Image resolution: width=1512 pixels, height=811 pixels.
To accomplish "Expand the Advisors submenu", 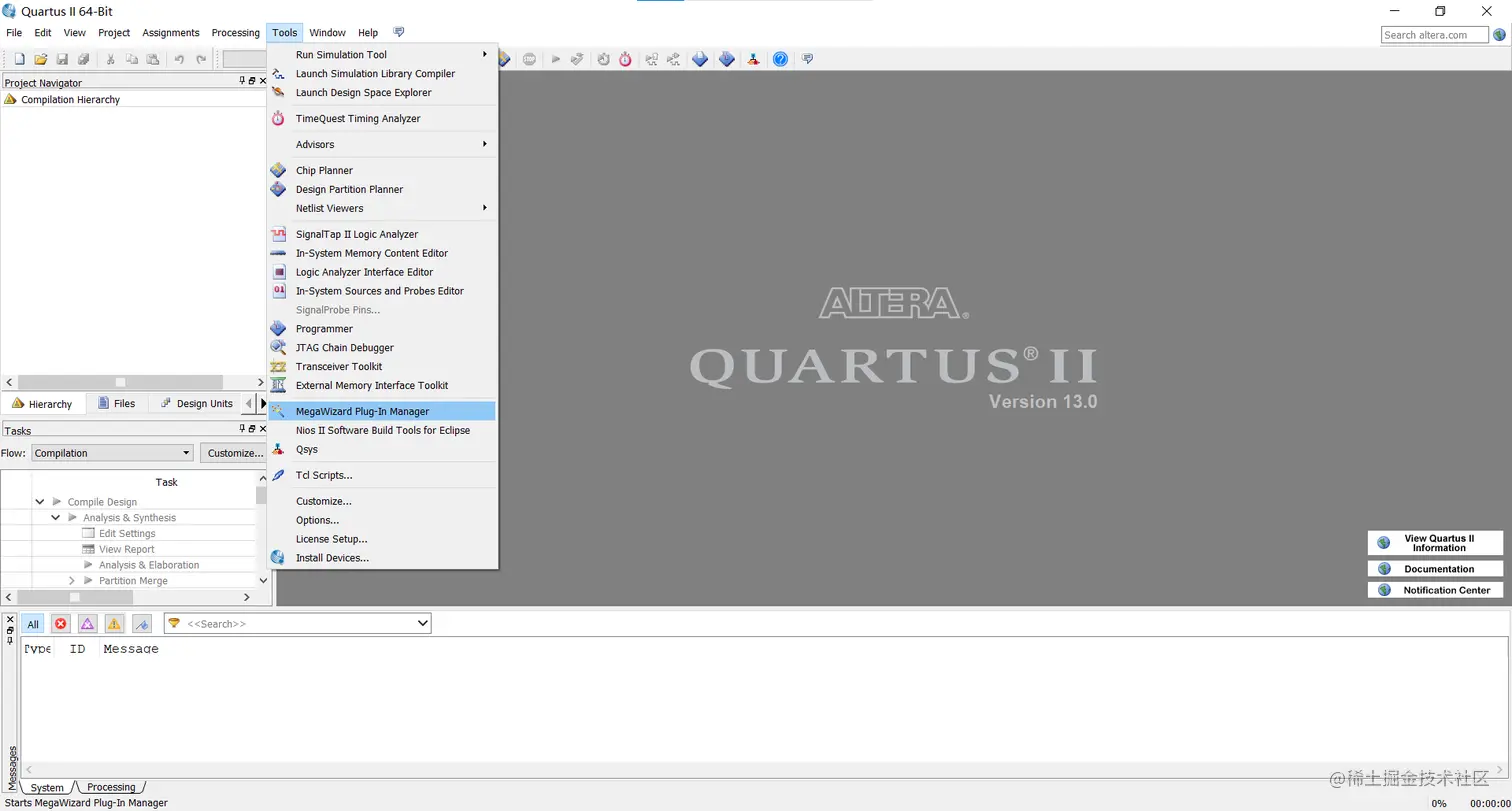I will pyautogui.click(x=381, y=145).
